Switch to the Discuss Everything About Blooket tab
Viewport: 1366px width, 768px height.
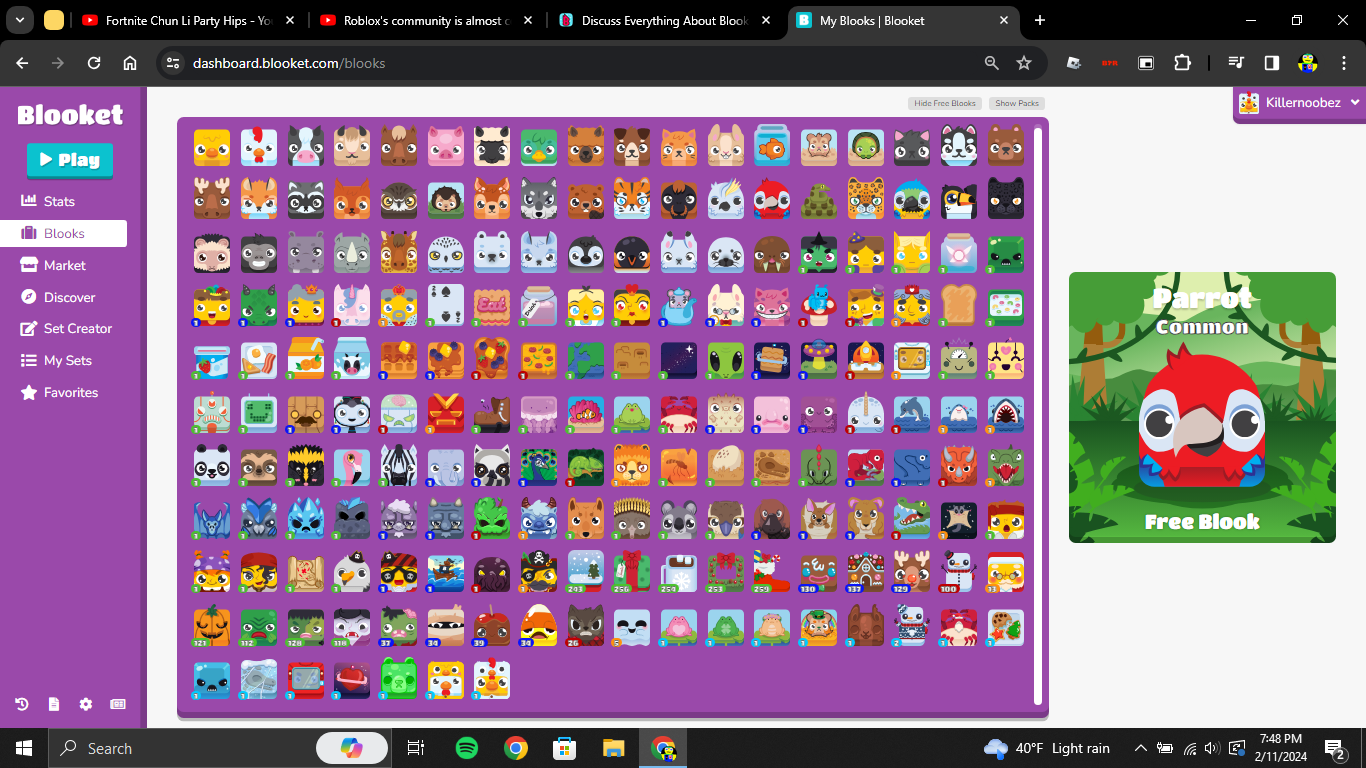[666, 20]
